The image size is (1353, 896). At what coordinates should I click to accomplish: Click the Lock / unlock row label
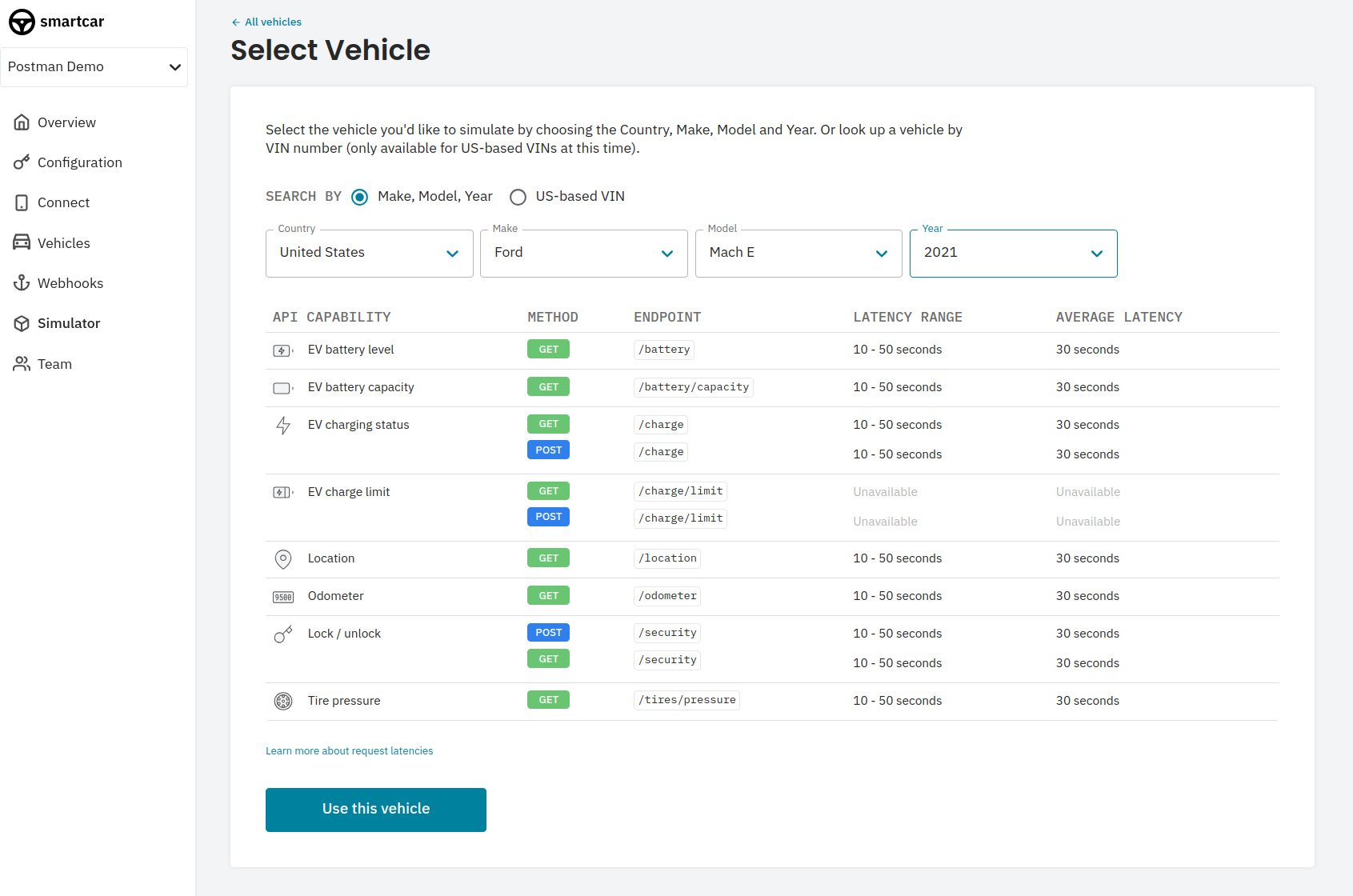click(x=344, y=634)
